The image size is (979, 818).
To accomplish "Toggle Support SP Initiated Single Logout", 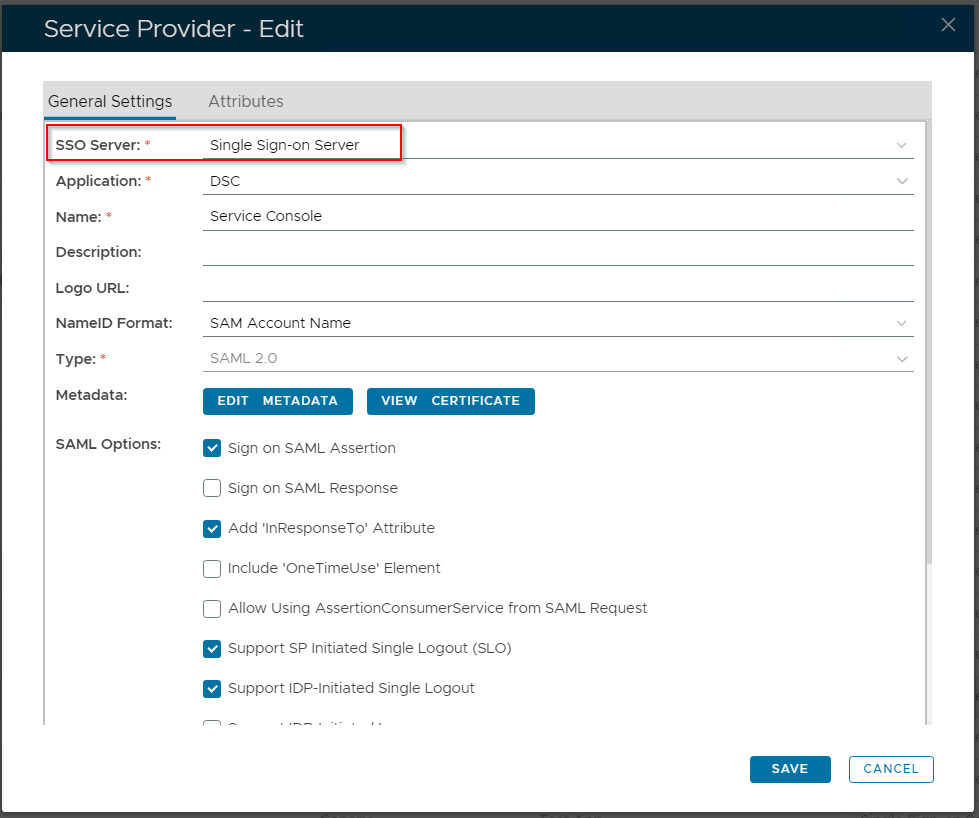I will click(212, 648).
